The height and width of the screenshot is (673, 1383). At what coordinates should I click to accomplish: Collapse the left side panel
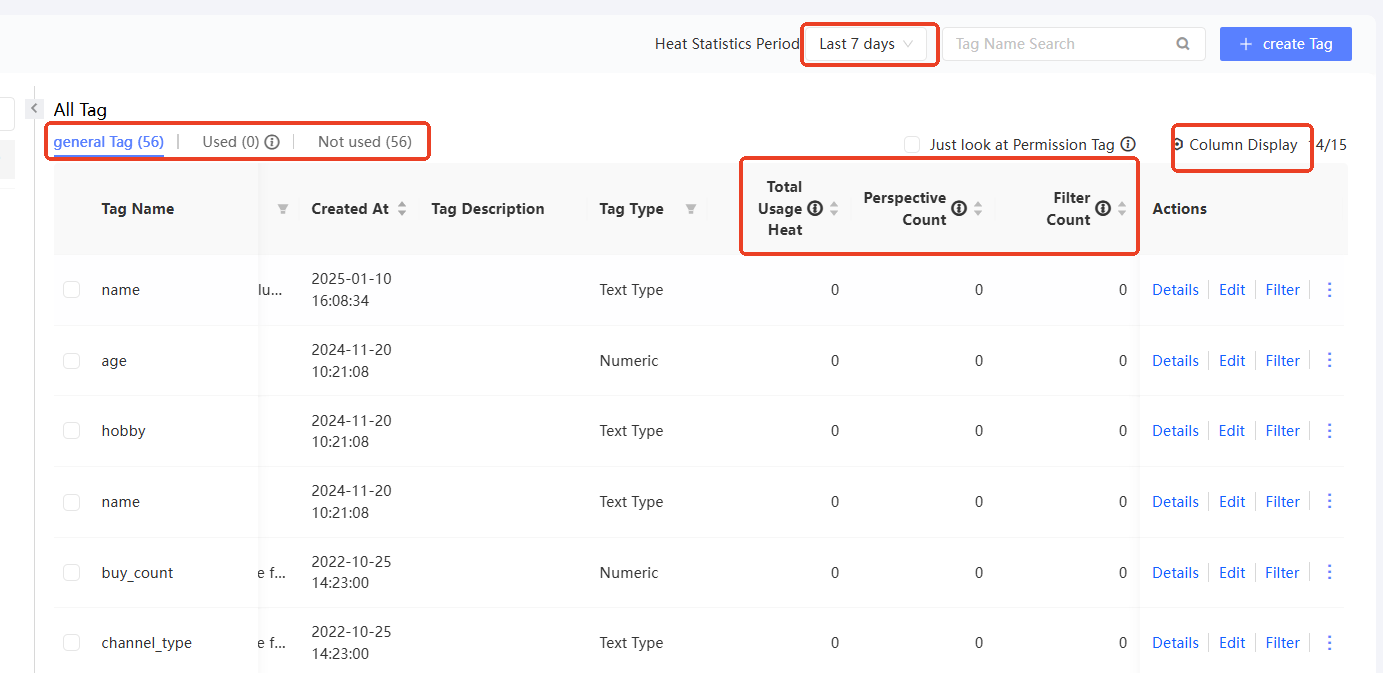pos(34,108)
